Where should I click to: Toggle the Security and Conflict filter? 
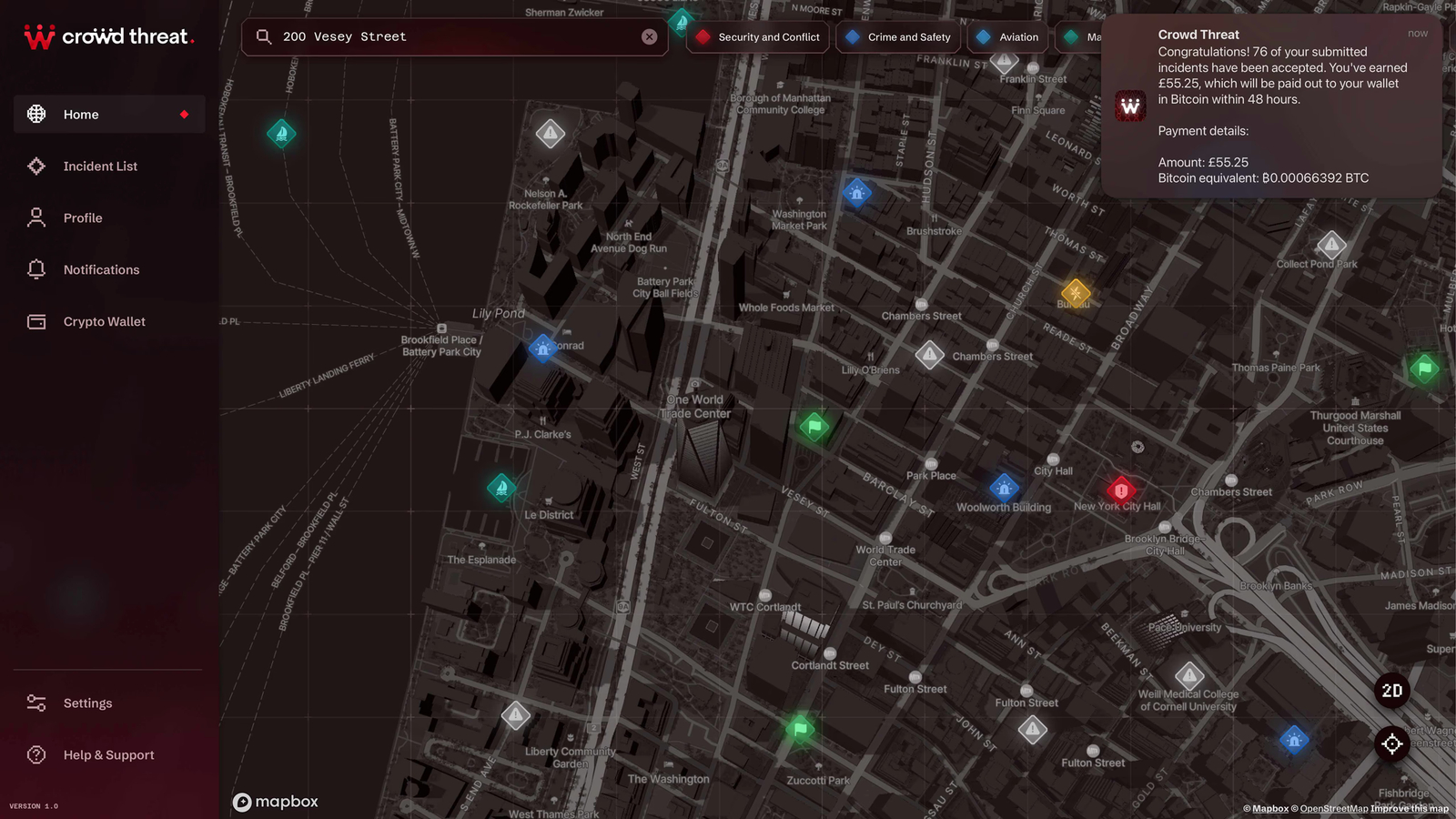[x=758, y=37]
